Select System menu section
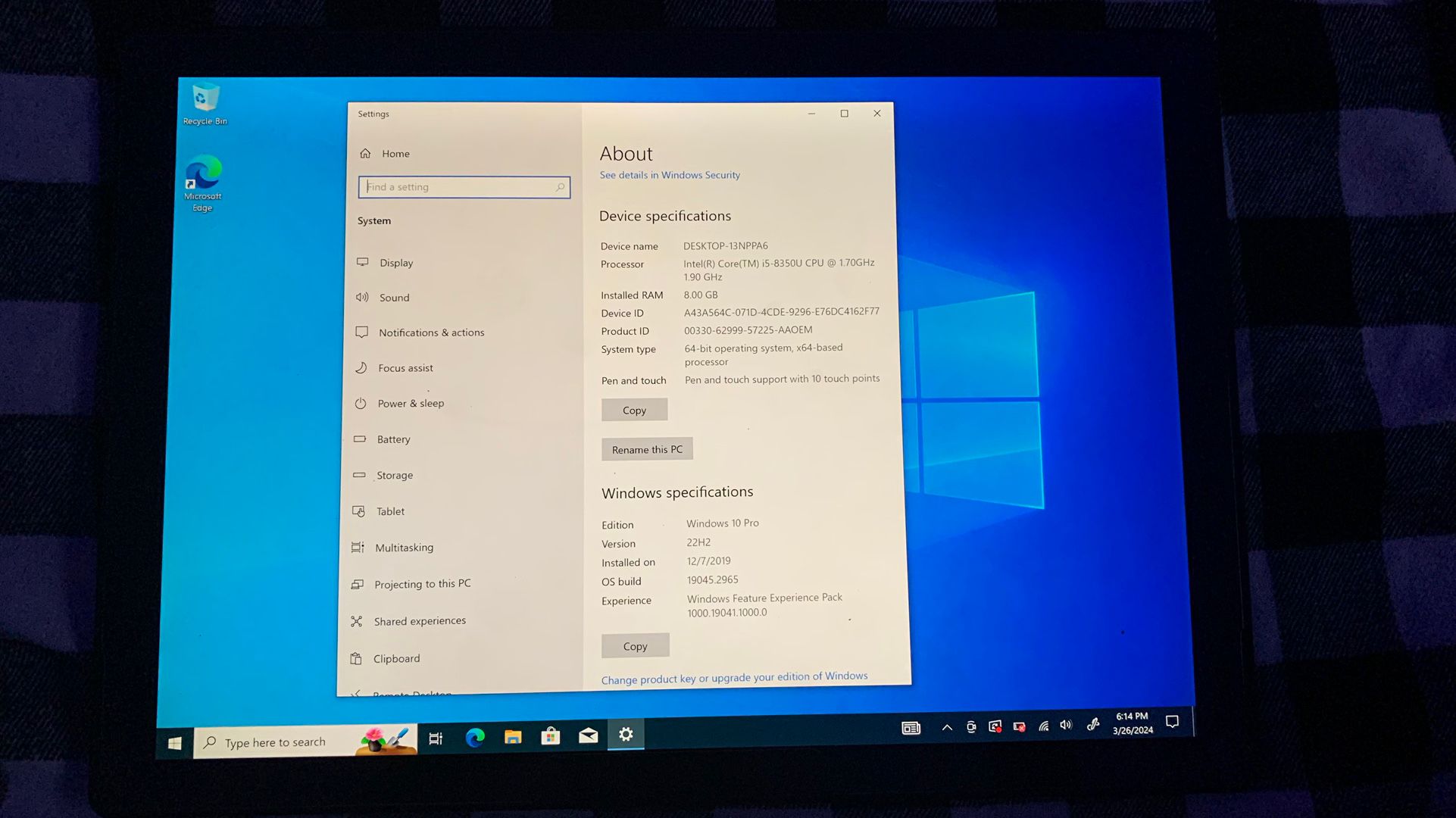 (373, 219)
